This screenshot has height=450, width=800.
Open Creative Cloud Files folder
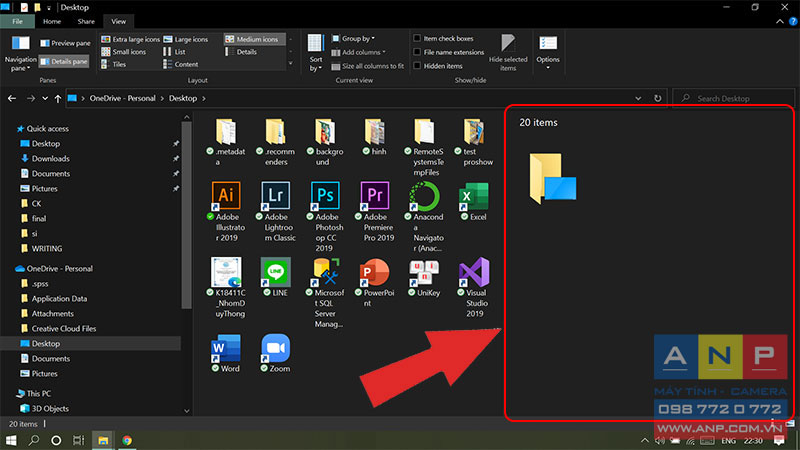pos(59,329)
